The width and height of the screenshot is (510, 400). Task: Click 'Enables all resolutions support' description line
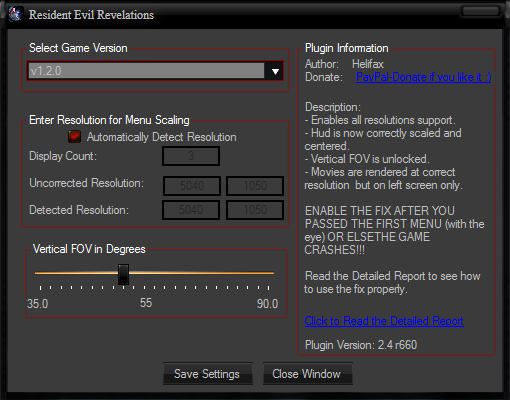[x=380, y=120]
